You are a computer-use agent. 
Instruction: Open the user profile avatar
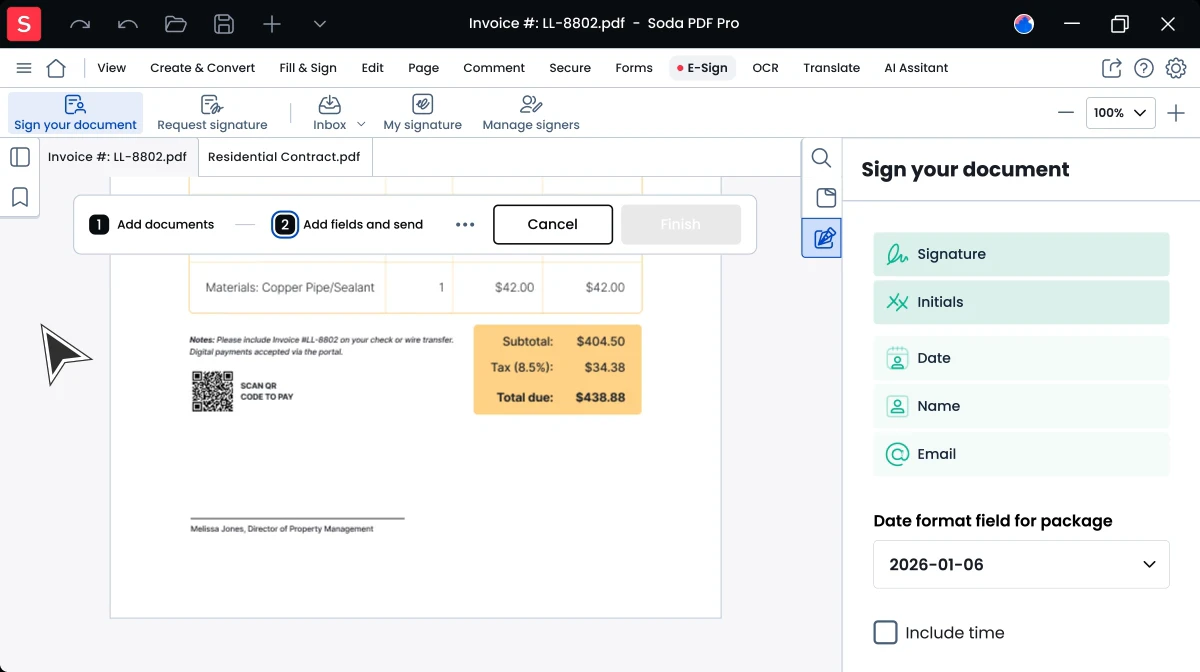coord(1024,24)
